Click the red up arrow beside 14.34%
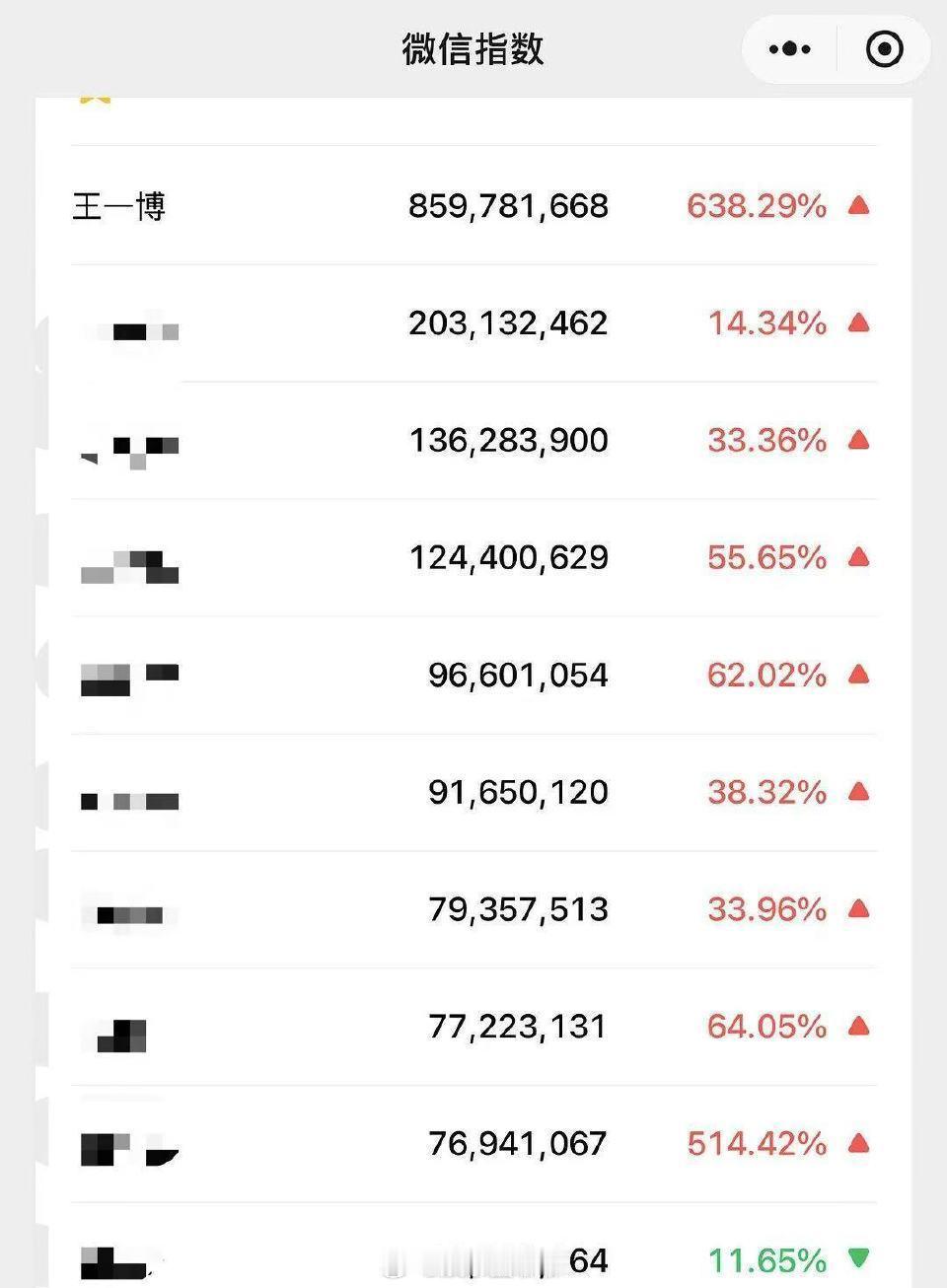The height and width of the screenshot is (1288, 947). 858,322
